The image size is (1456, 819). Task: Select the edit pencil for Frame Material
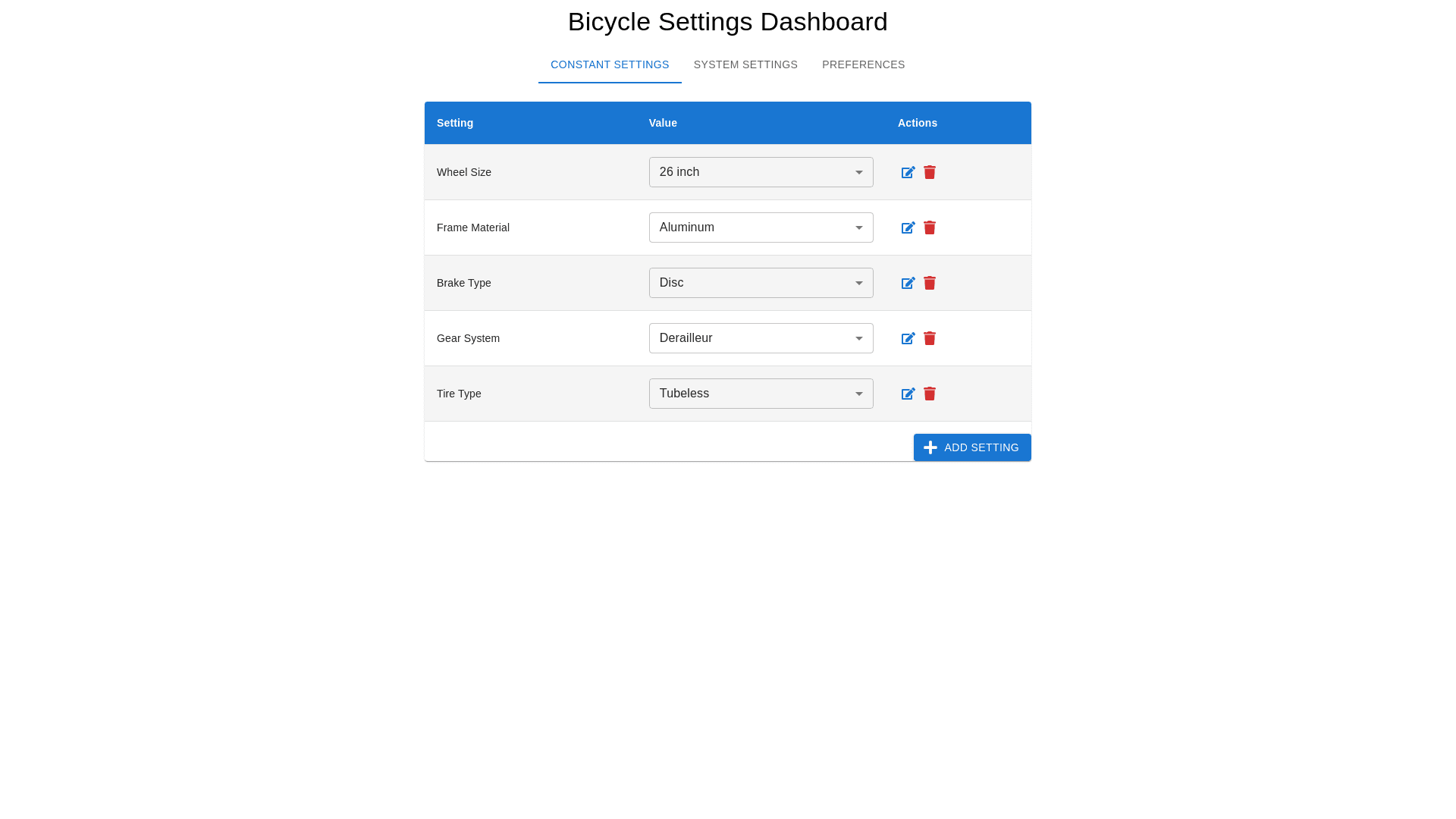click(908, 227)
